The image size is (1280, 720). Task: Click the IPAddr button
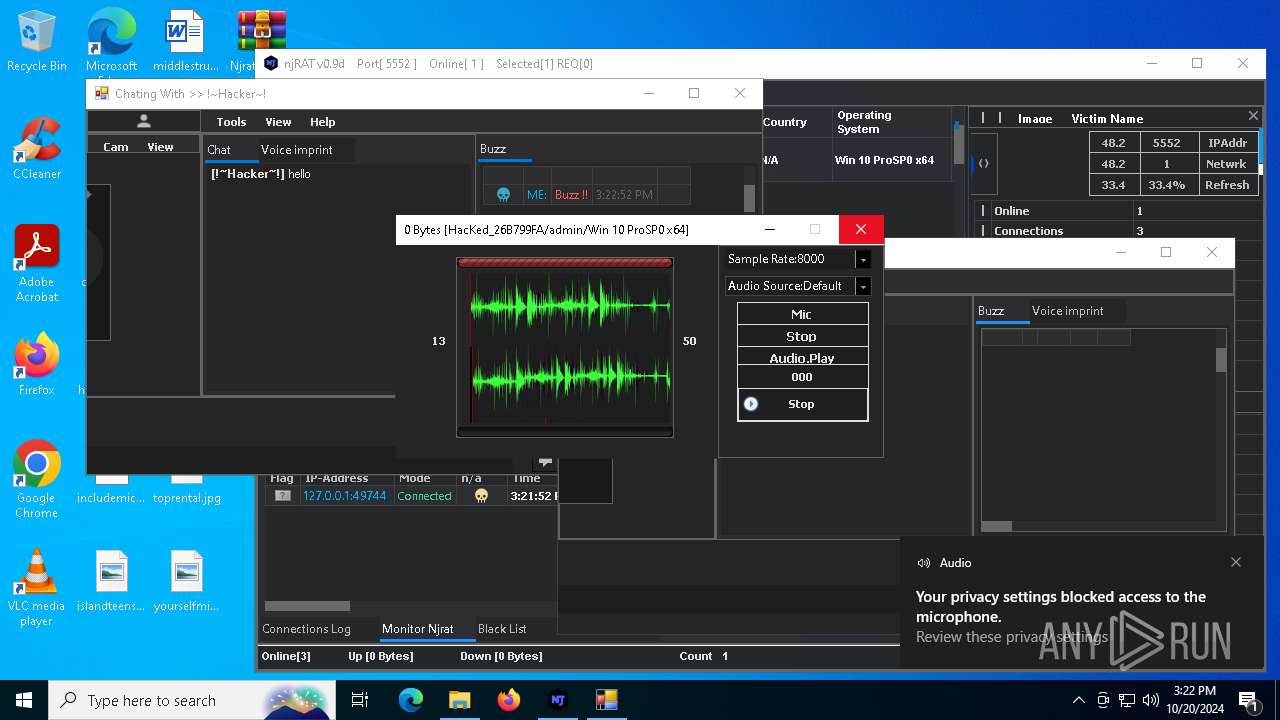point(1227,143)
